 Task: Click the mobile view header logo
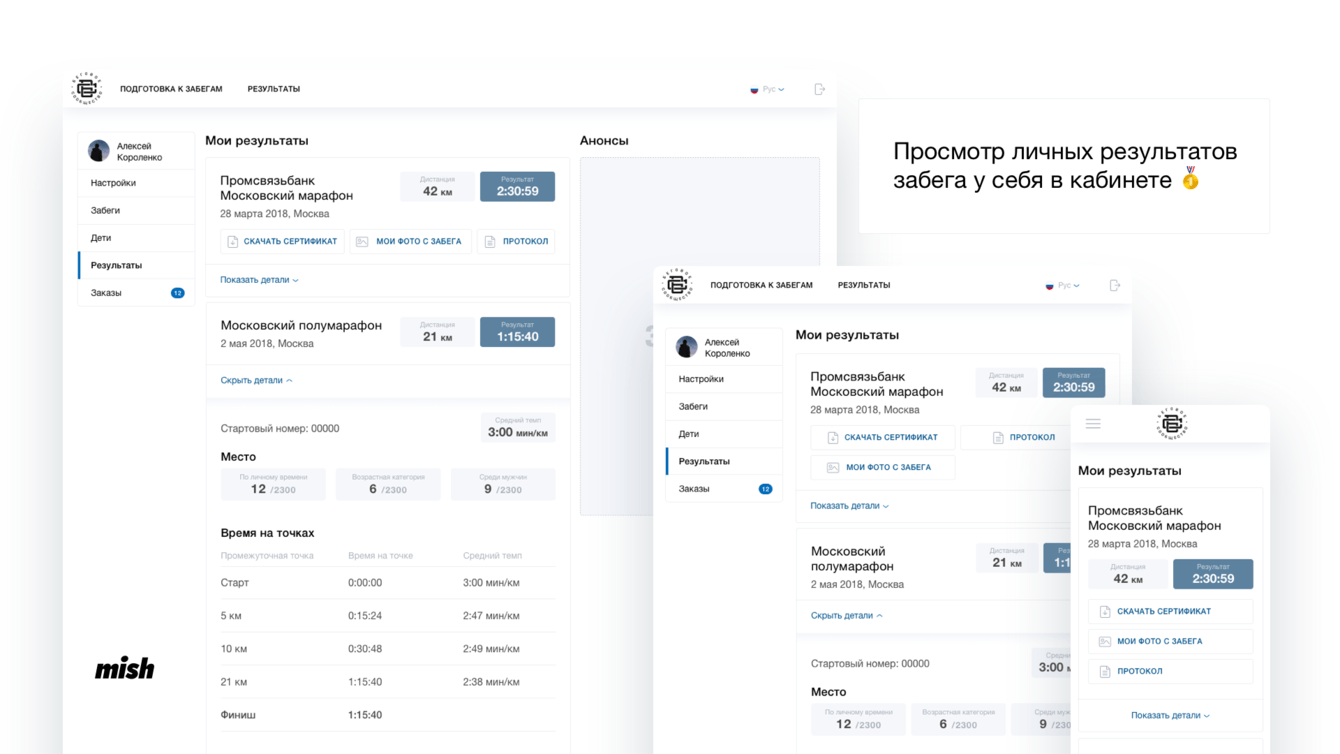(1171, 423)
